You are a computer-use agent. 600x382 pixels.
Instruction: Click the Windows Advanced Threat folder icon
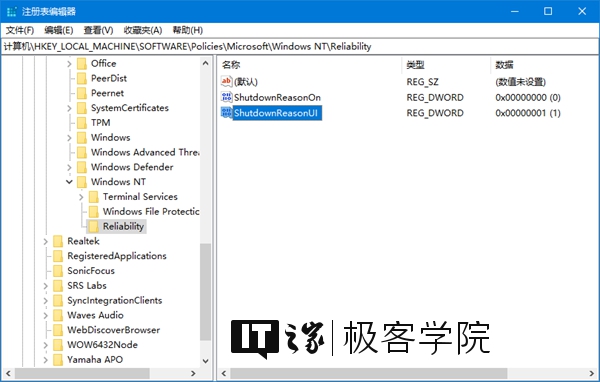[x=82, y=152]
